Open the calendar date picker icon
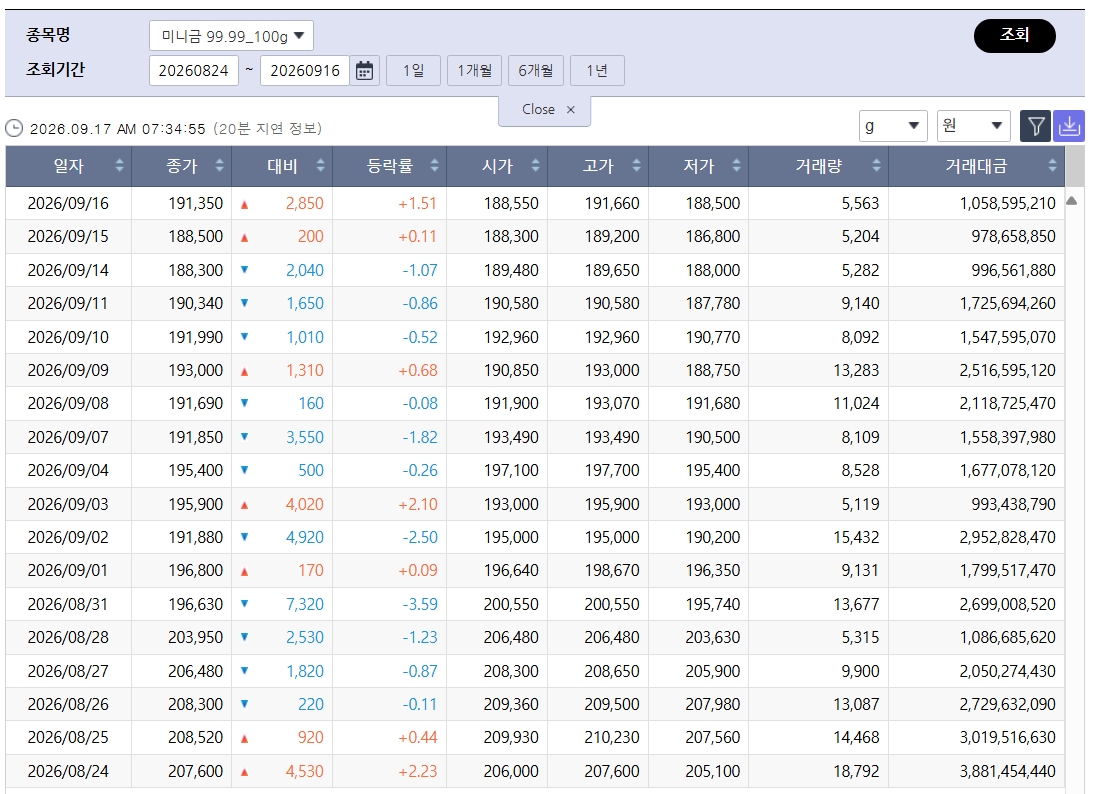The image size is (1093, 794). 365,70
